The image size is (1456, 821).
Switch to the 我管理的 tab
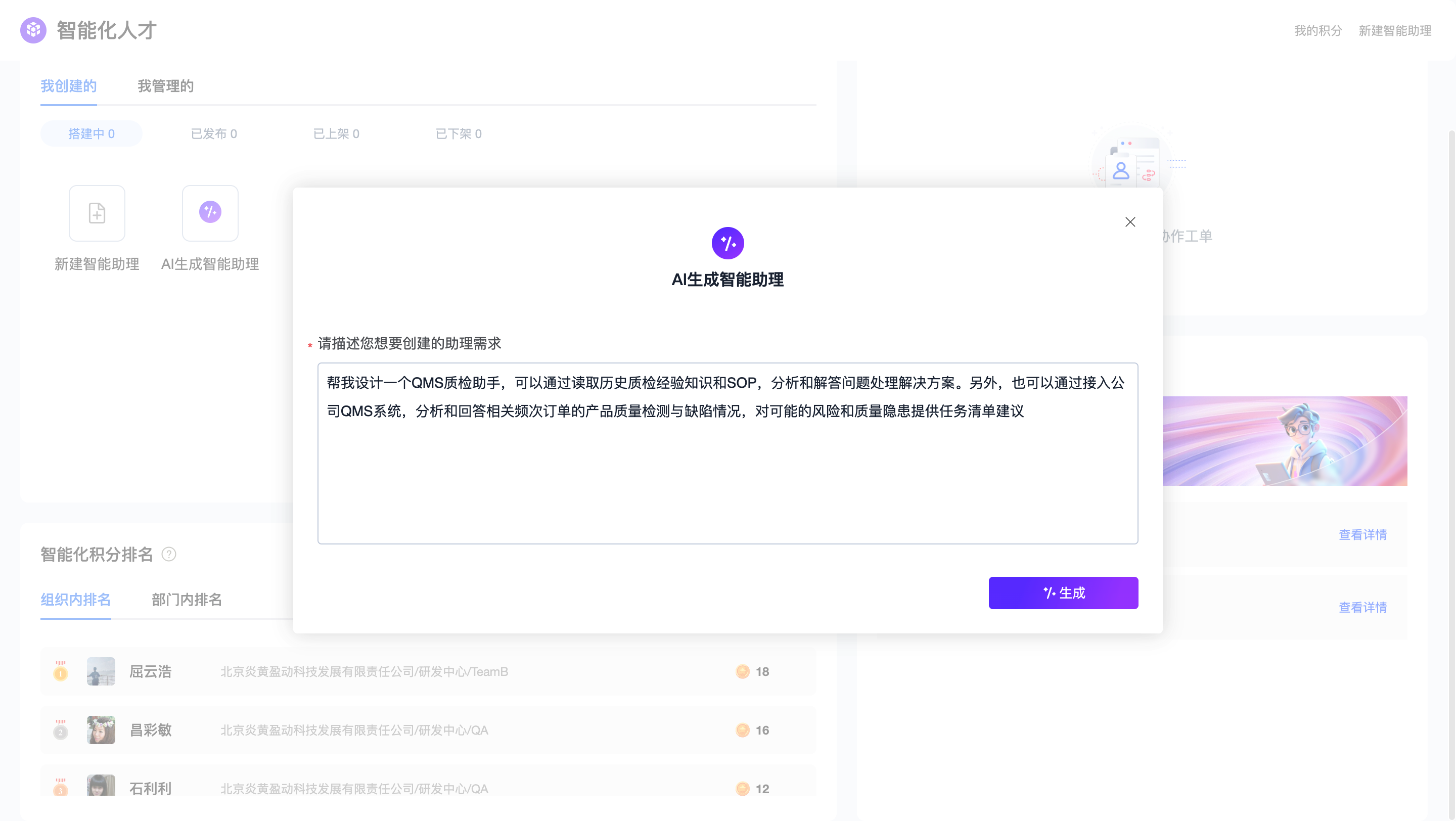pyautogui.click(x=166, y=86)
